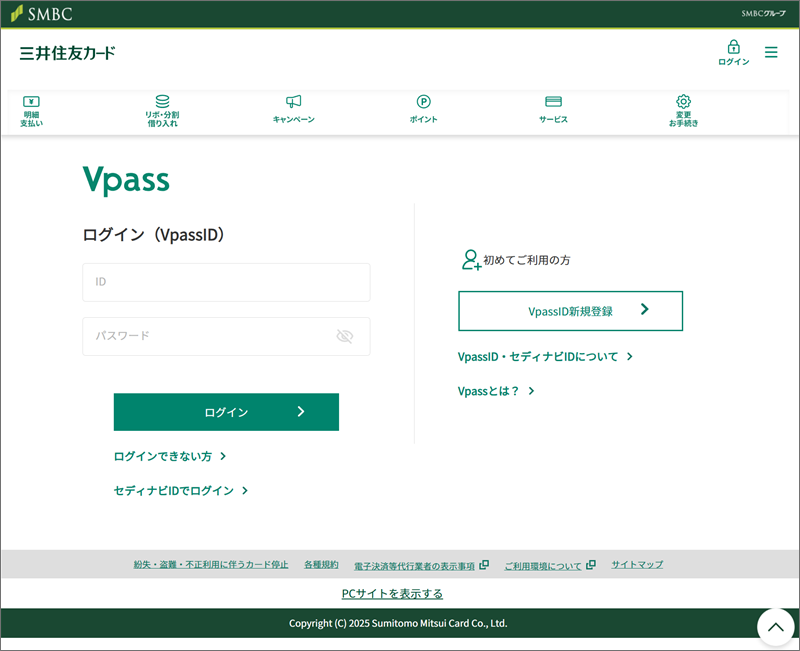This screenshot has height=651, width=800.
Task: Select the キャンペーン menu item
Action: [x=293, y=109]
